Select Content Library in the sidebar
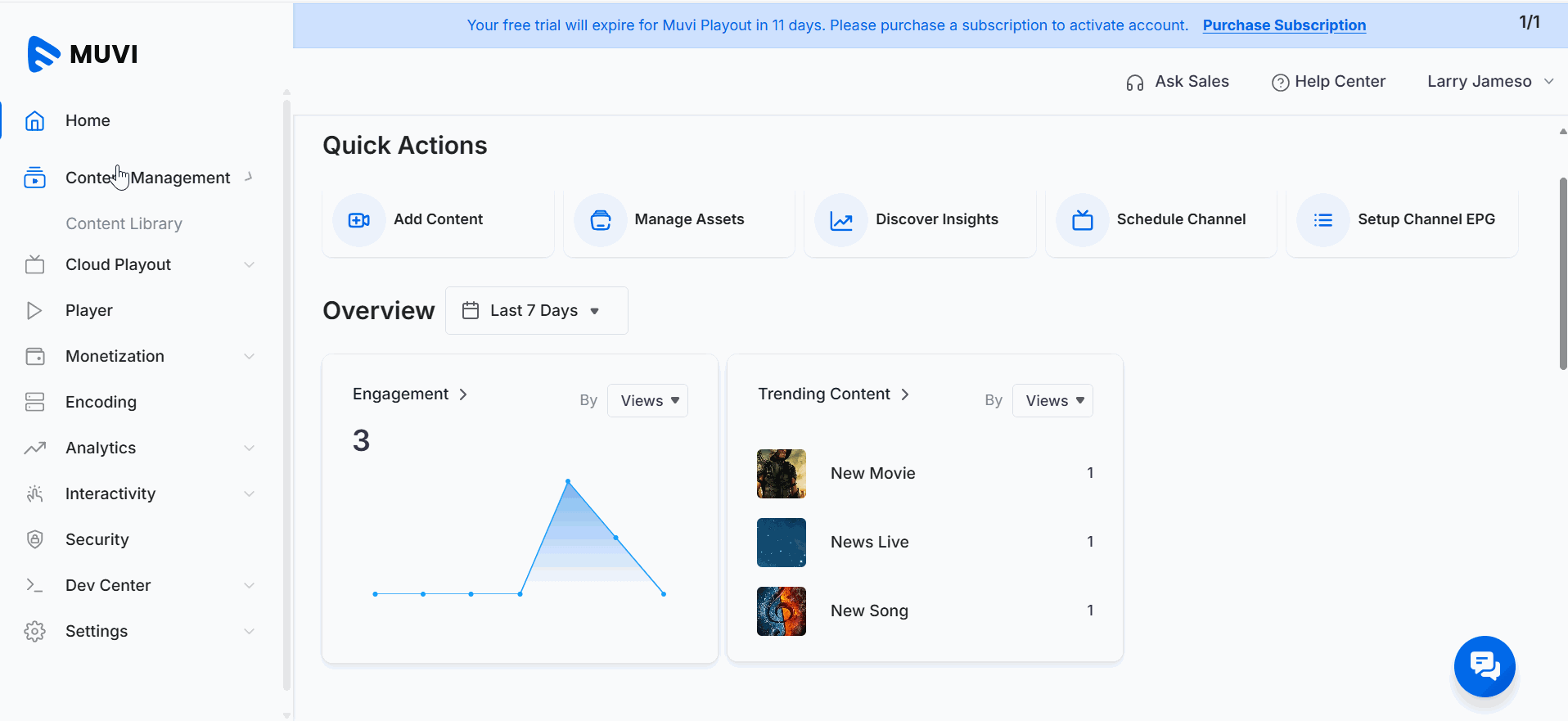 point(124,223)
